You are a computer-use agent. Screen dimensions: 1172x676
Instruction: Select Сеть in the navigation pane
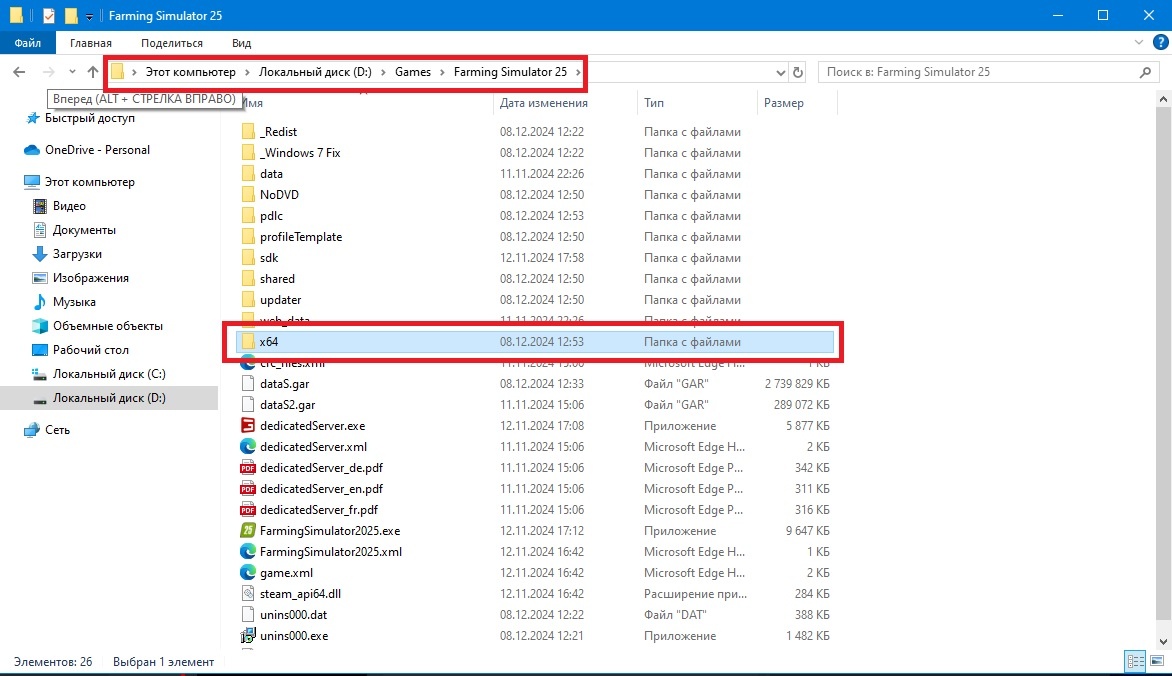click(x=57, y=430)
